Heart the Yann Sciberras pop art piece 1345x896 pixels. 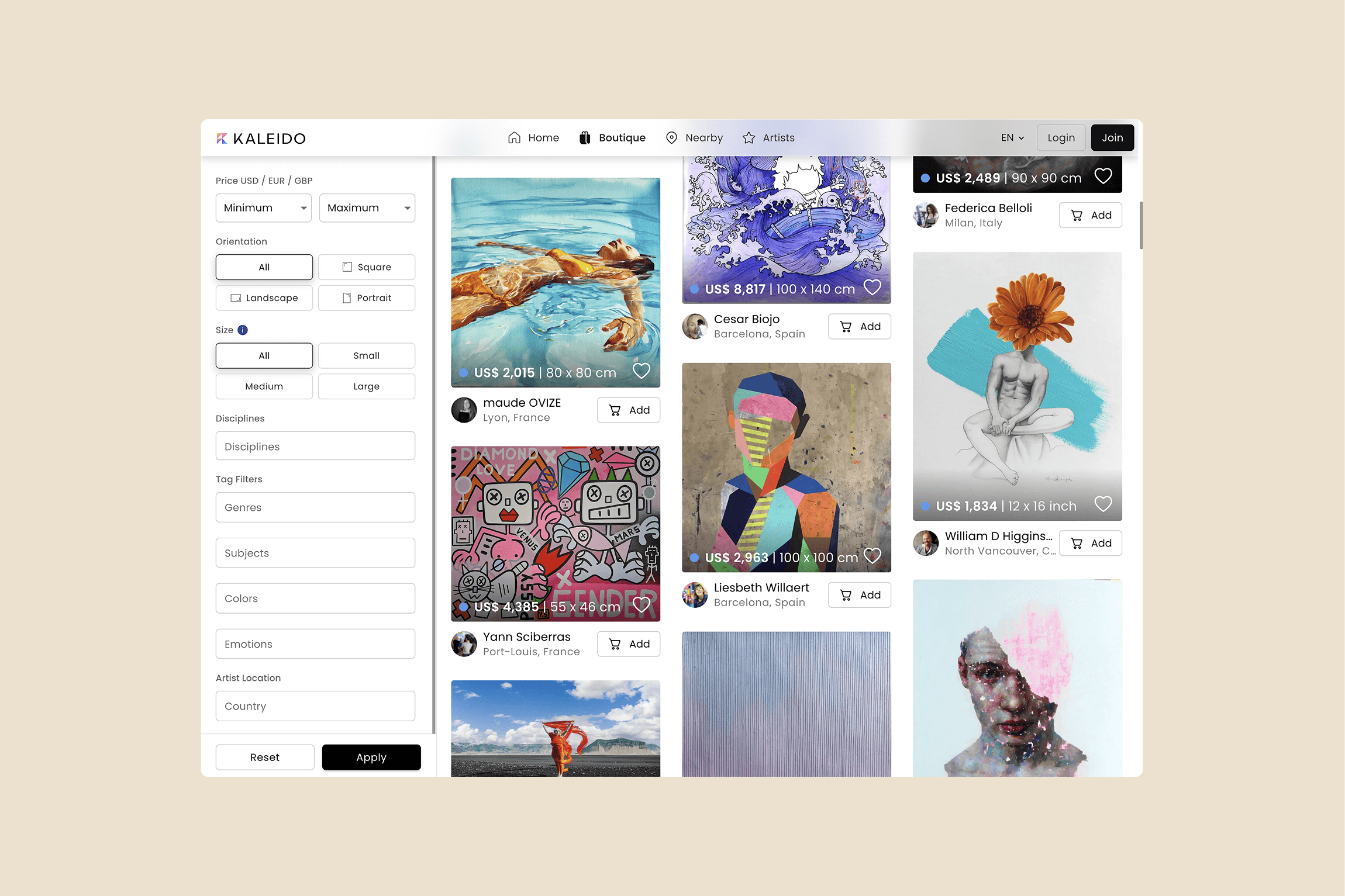(x=642, y=605)
